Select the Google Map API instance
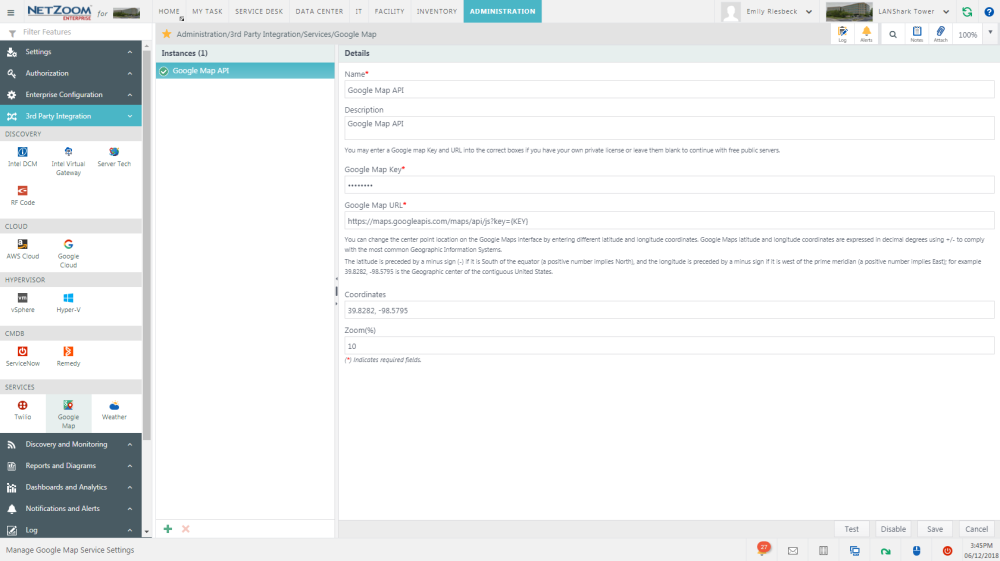Viewport: 1000px width, 561px height. click(245, 71)
